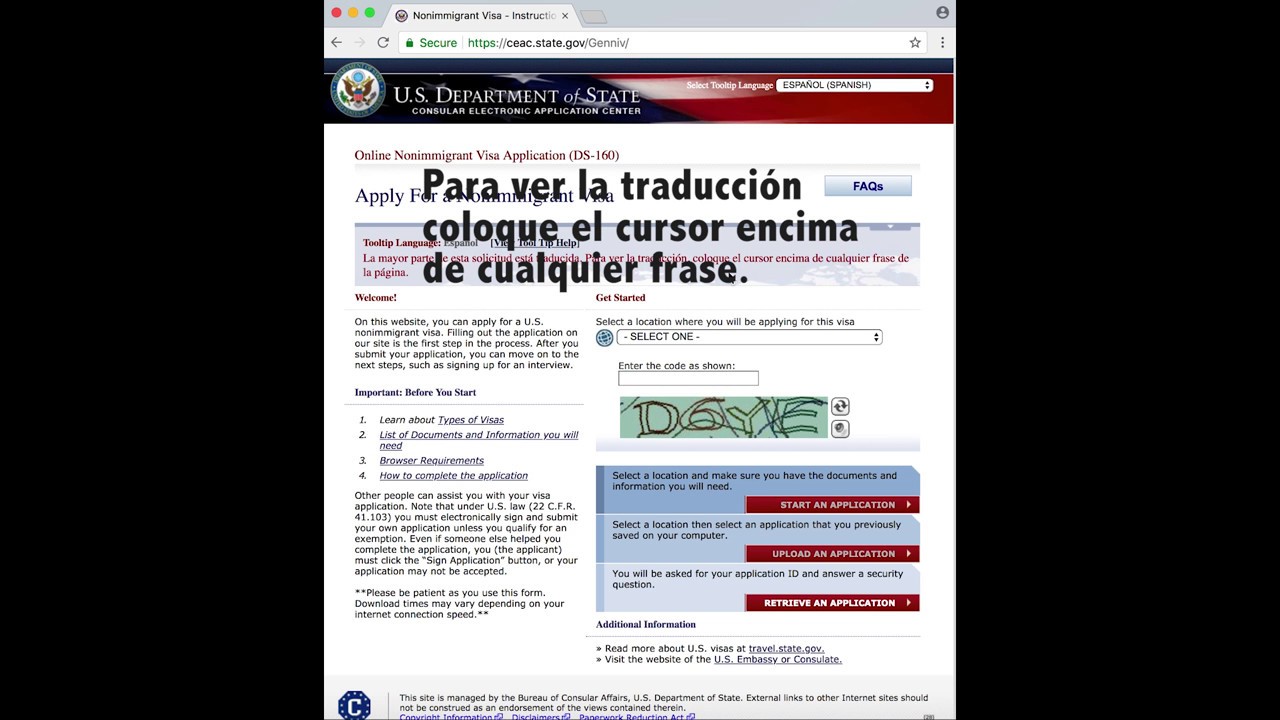This screenshot has height=720, width=1280.
Task: Click the Get Started heading
Action: [x=621, y=298]
